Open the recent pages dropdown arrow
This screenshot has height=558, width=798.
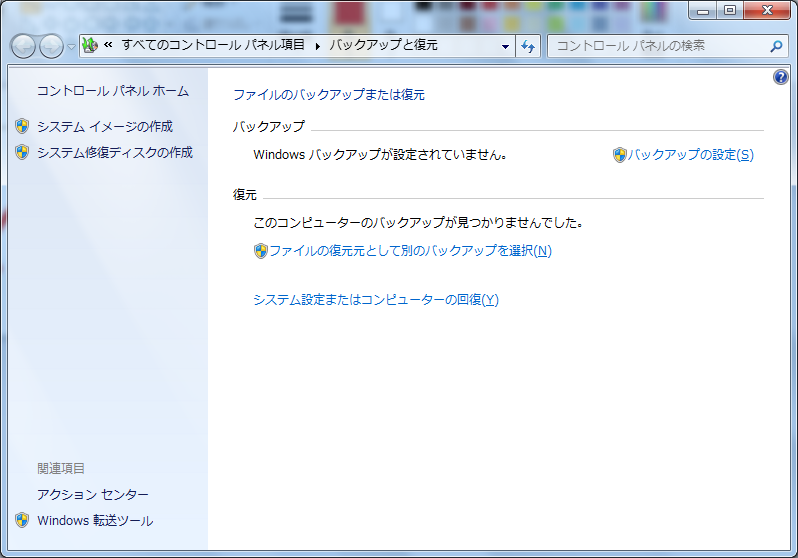click(x=71, y=47)
